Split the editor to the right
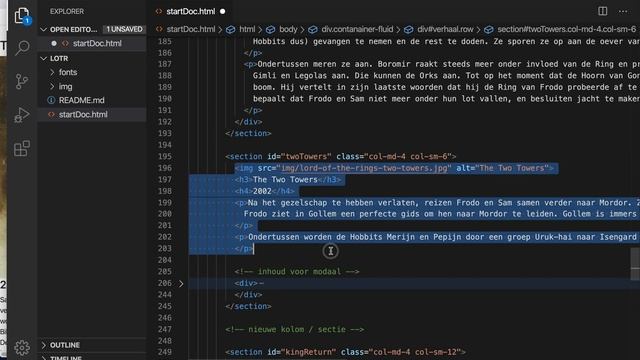 [602, 11]
